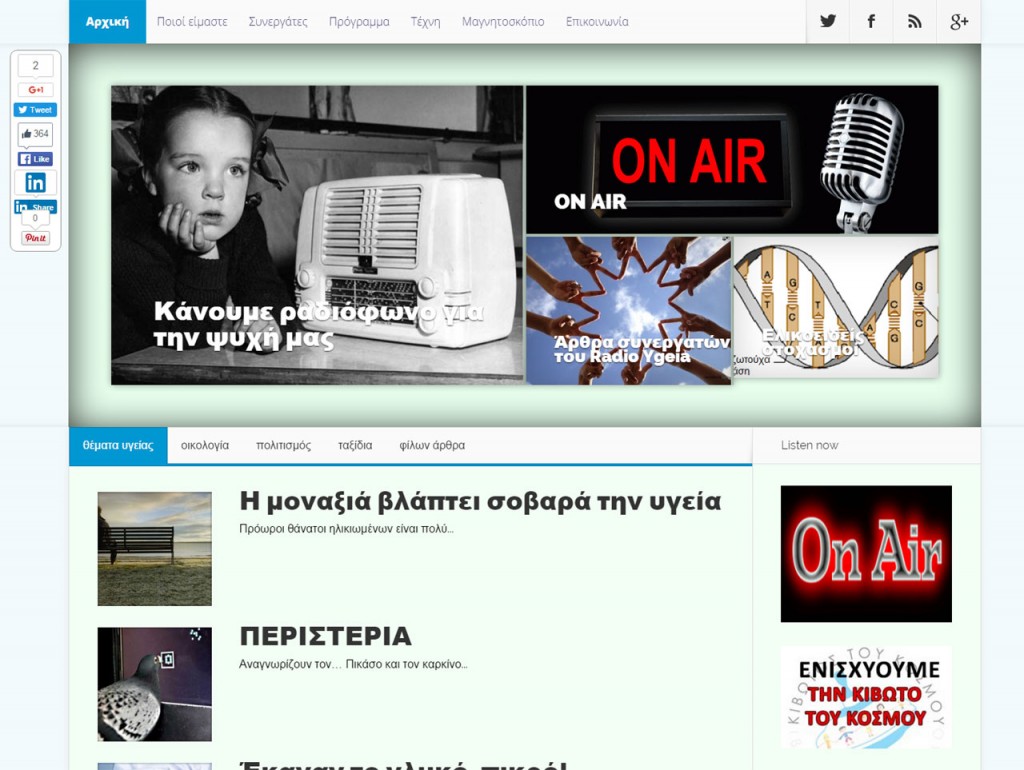1024x770 pixels.
Task: Click the bench thumbnail of loneliness article
Action: point(155,549)
